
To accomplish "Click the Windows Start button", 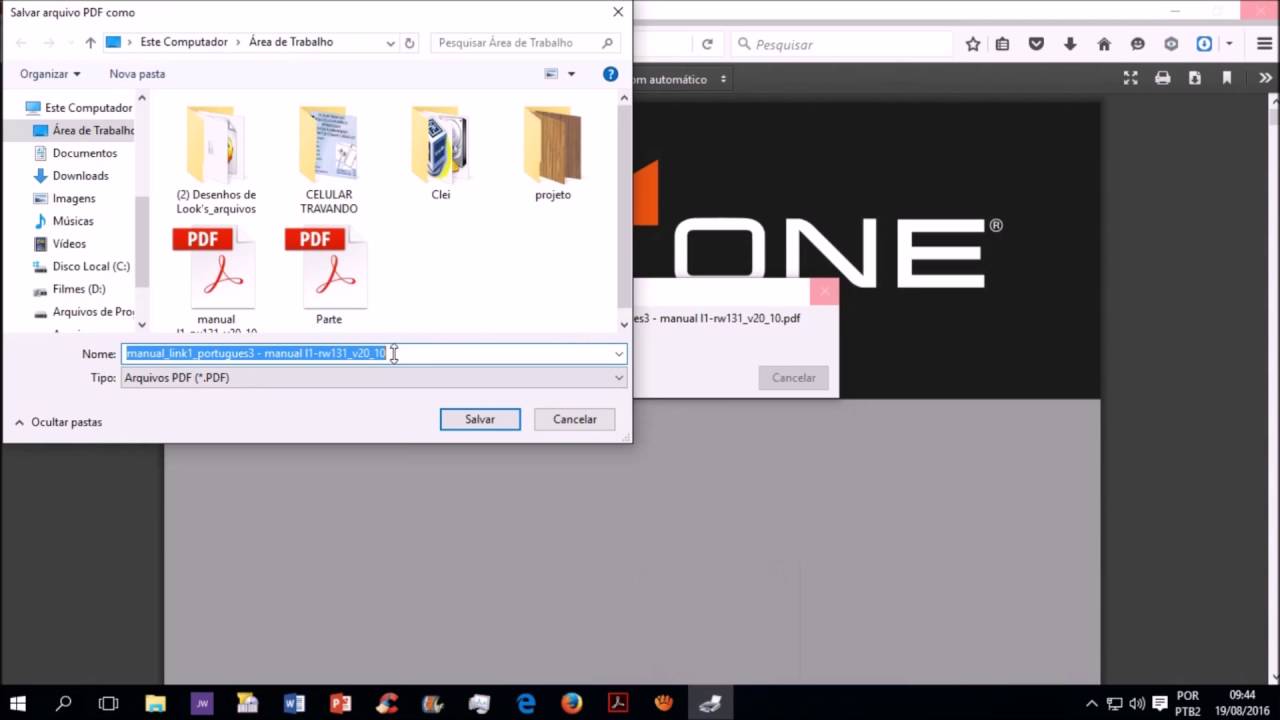I will coord(18,703).
